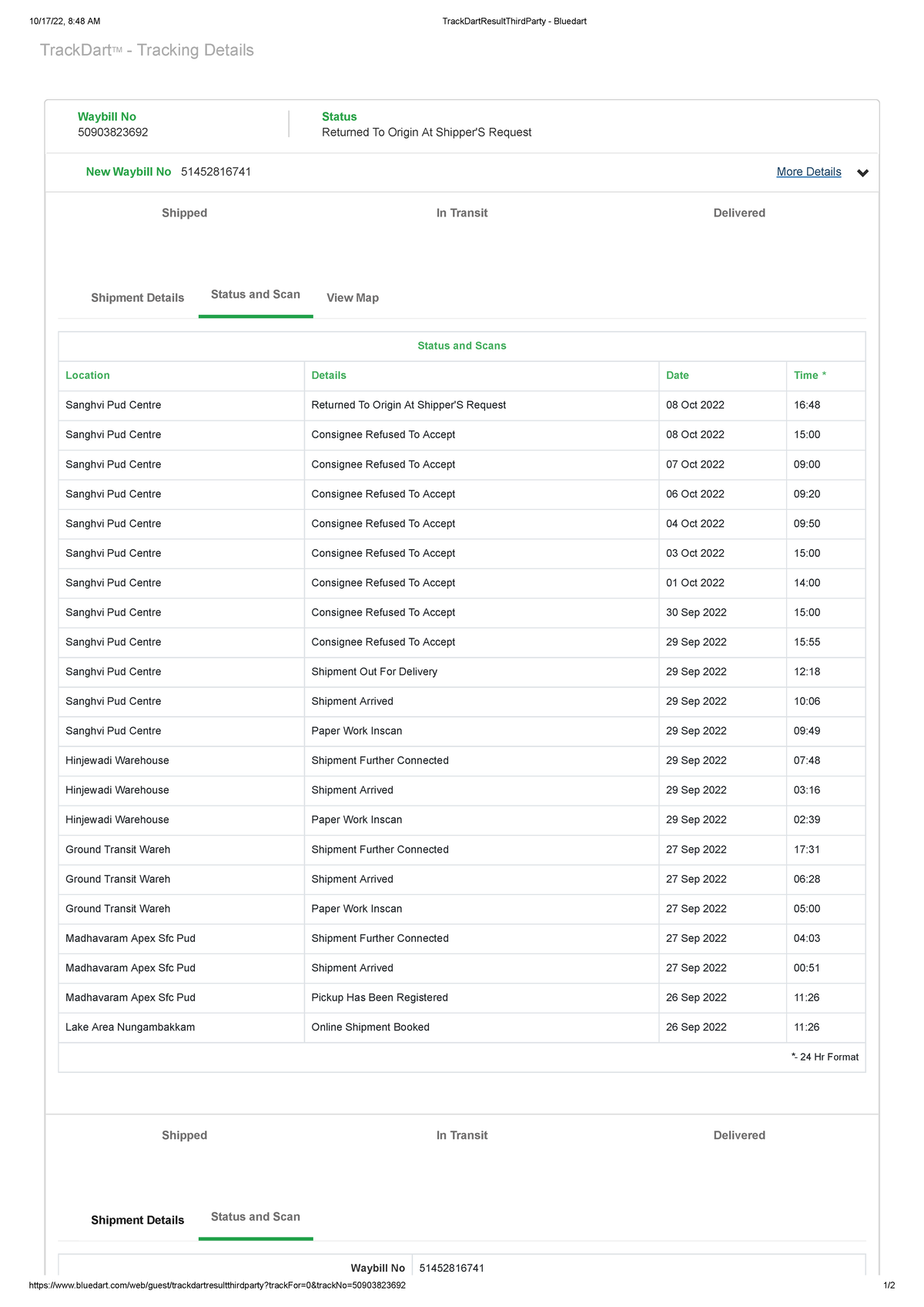Click the upper Delivered progress step

[x=739, y=213]
